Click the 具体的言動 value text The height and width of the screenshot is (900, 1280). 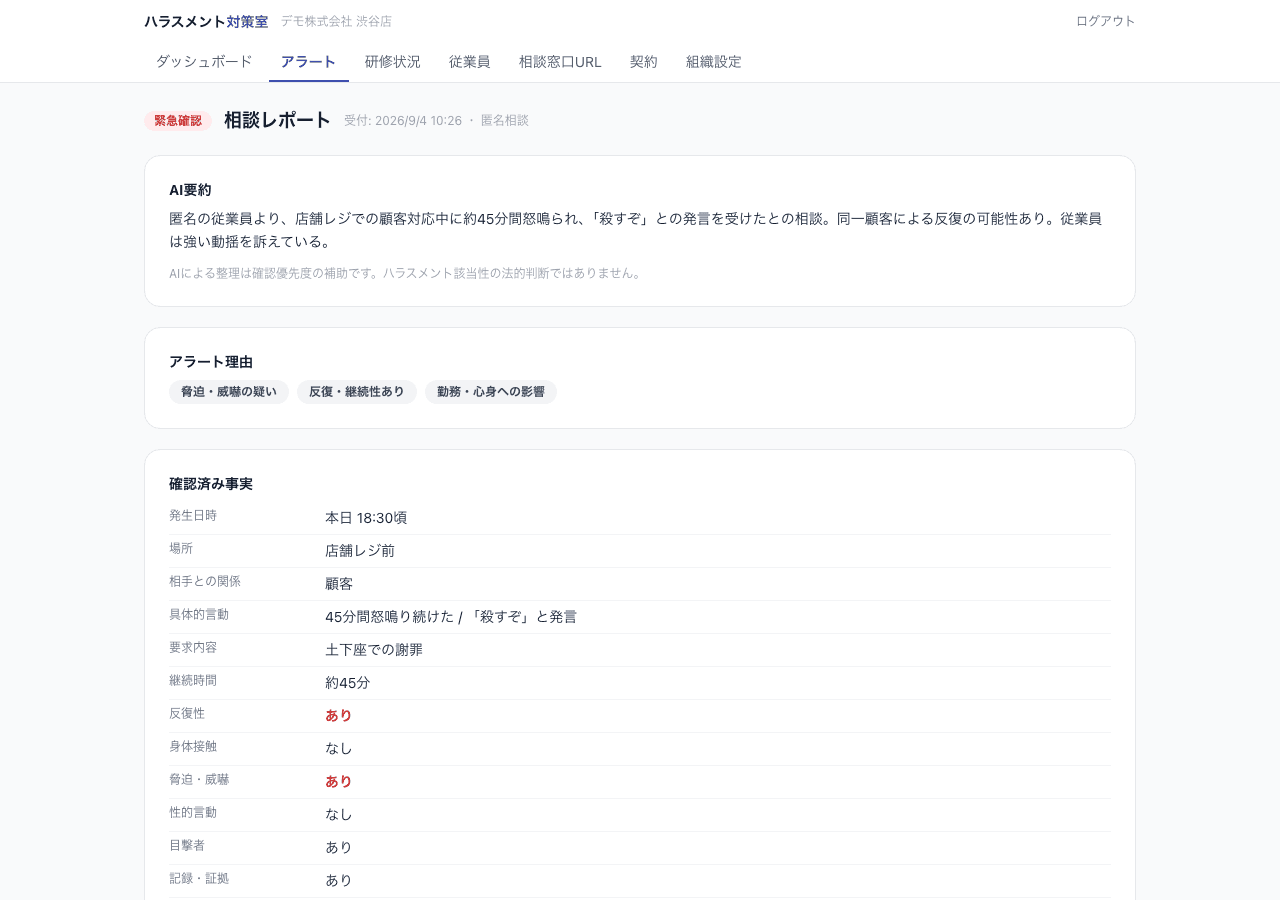451,617
